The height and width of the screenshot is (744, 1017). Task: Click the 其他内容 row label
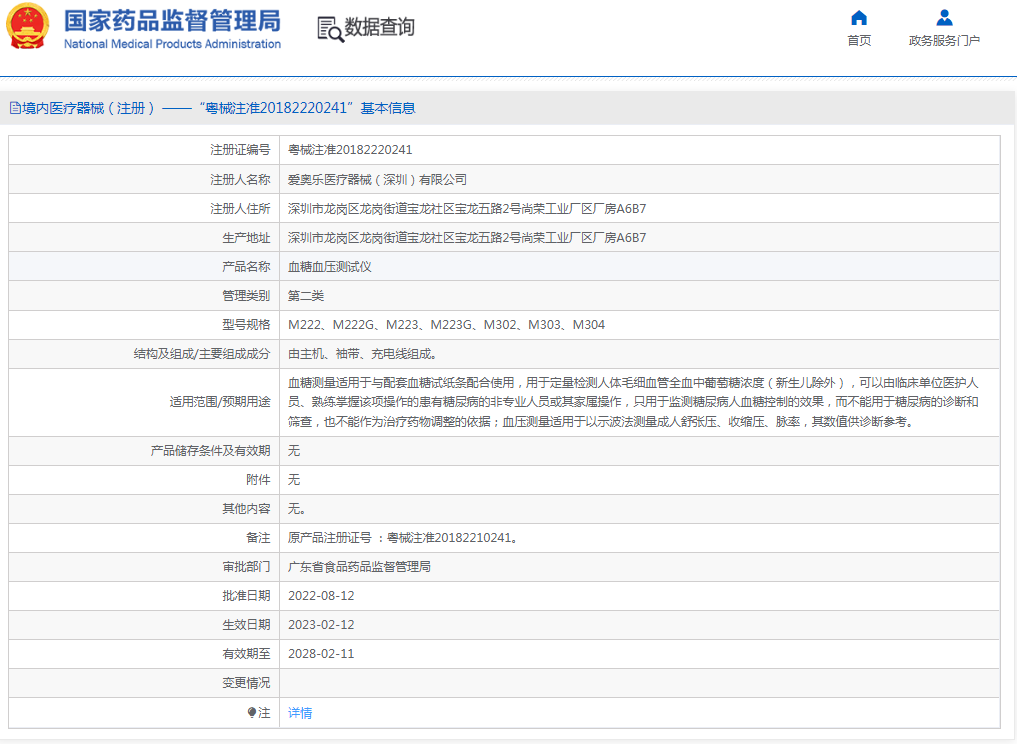[246, 509]
